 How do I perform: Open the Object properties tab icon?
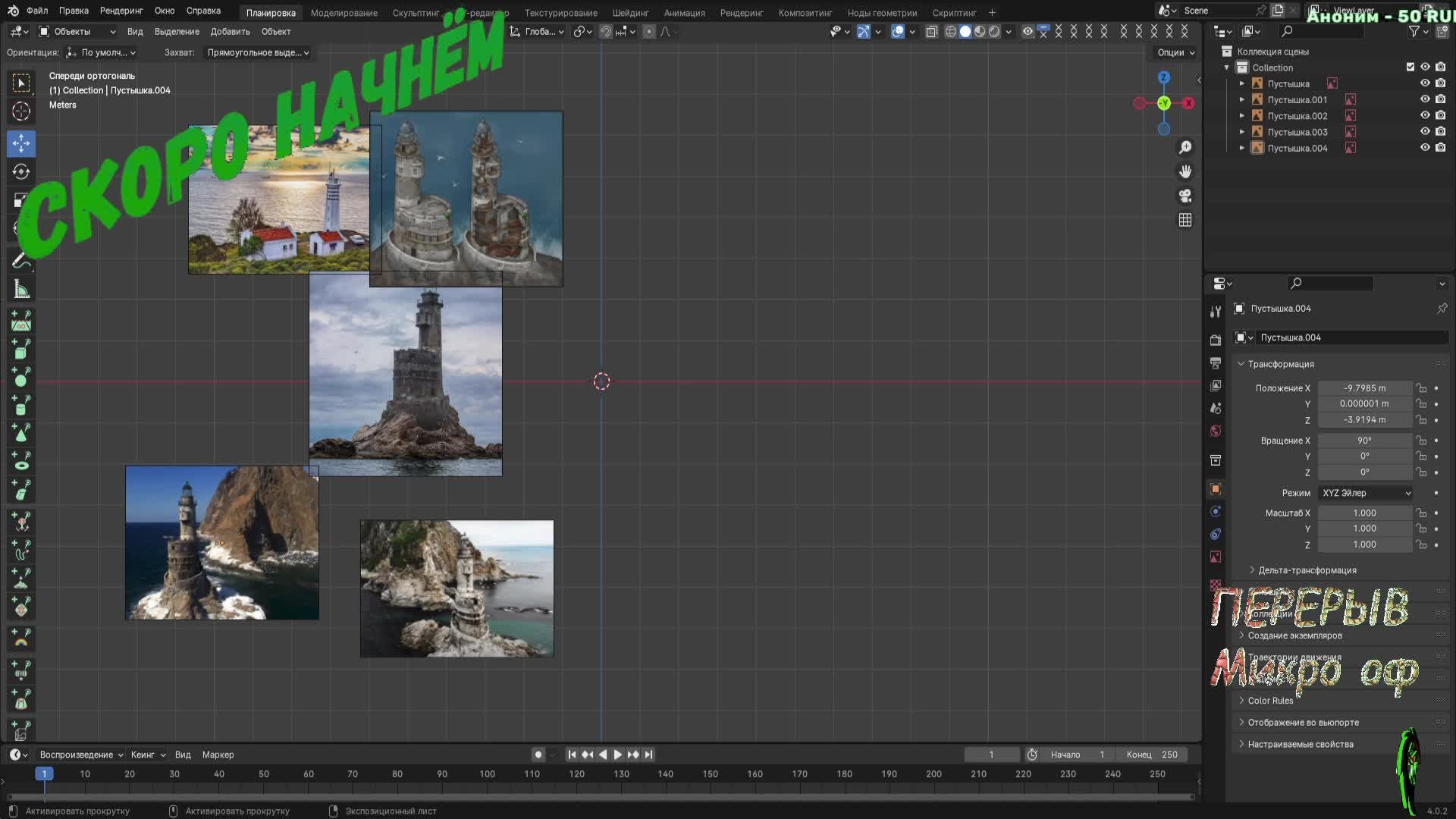(1216, 489)
